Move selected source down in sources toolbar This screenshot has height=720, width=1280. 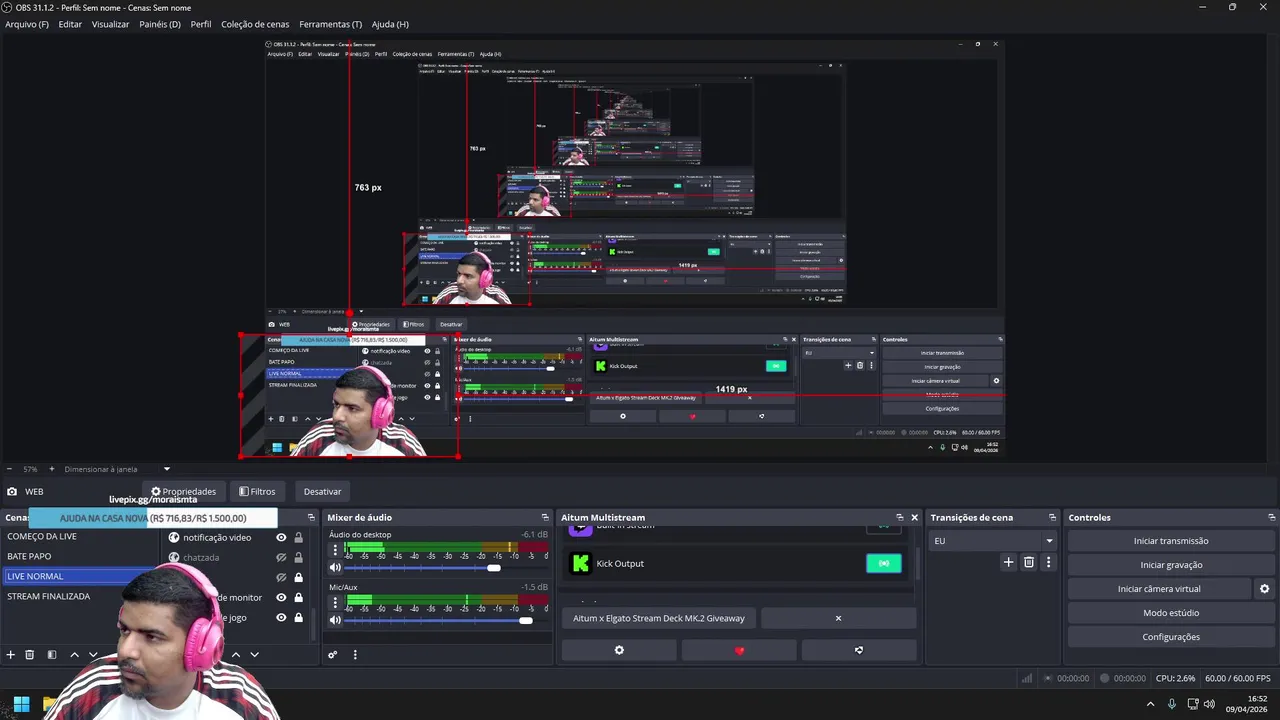[254, 655]
